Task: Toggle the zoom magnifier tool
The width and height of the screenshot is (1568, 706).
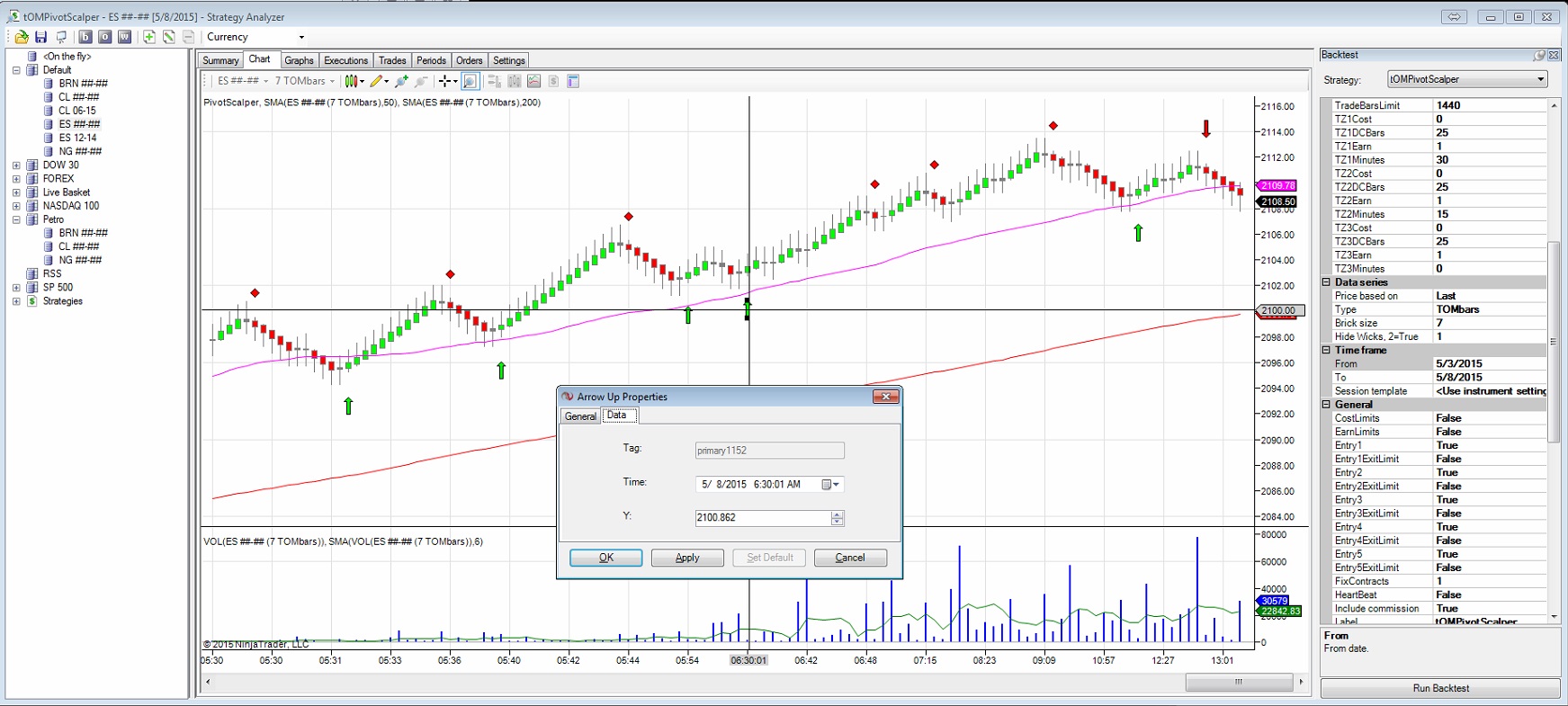Action: click(x=470, y=81)
